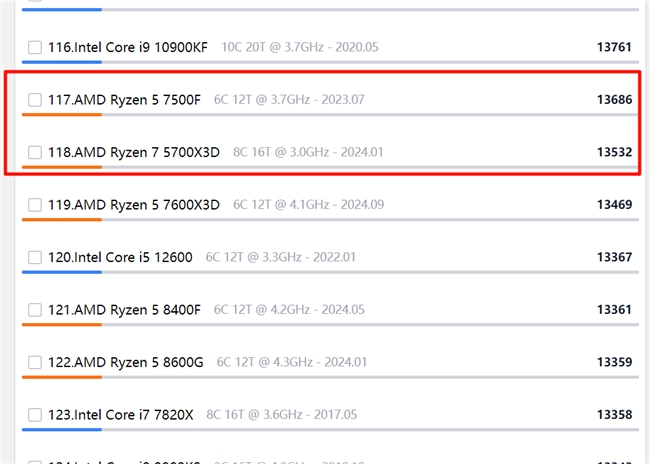650x464 pixels.
Task: Click the score 13761
Action: (x=614, y=47)
